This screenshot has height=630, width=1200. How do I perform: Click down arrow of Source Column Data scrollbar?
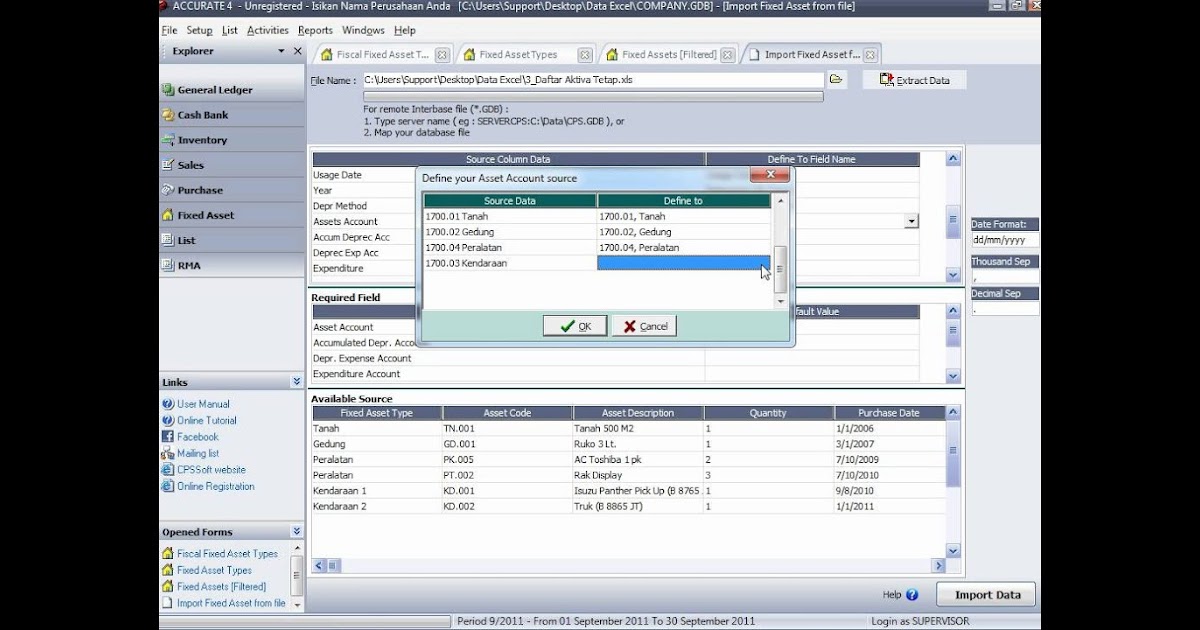click(x=953, y=275)
